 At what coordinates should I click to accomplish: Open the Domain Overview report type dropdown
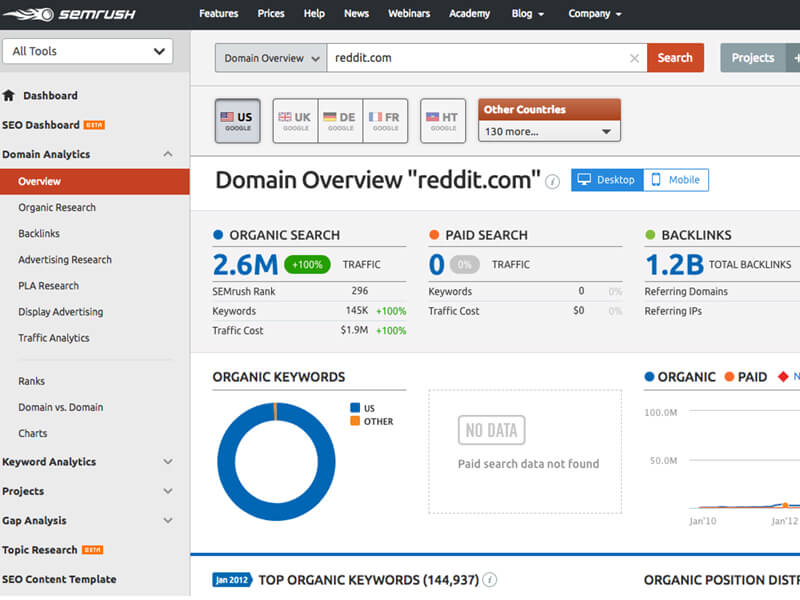[x=271, y=58]
